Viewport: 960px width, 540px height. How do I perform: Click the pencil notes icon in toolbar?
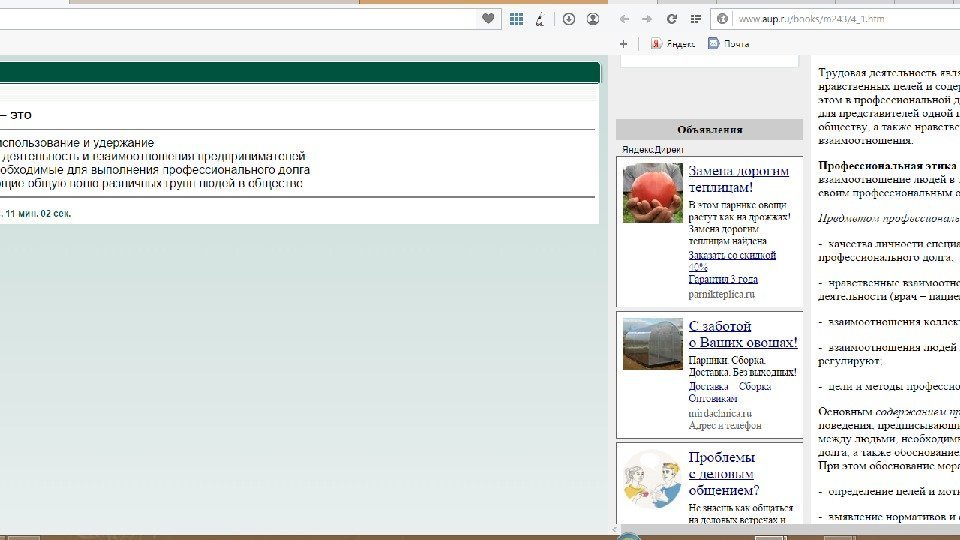[x=540, y=19]
